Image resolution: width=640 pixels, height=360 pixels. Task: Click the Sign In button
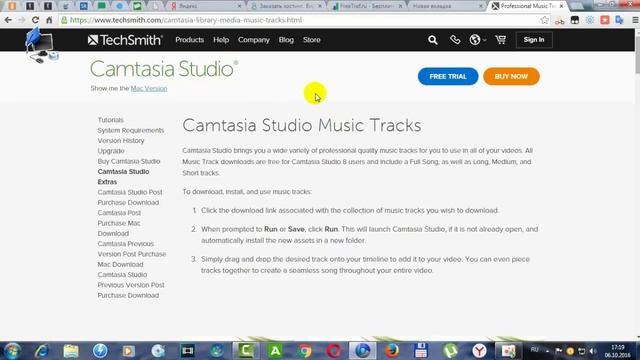pos(534,40)
